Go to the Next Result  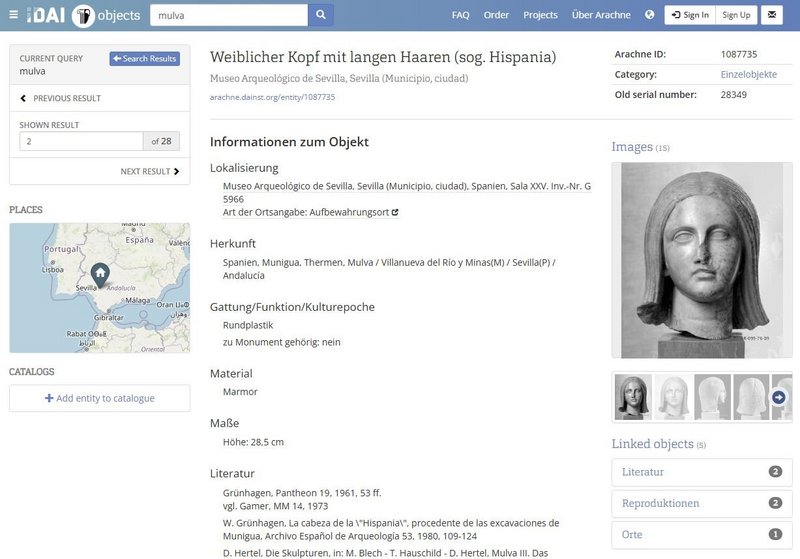150,171
